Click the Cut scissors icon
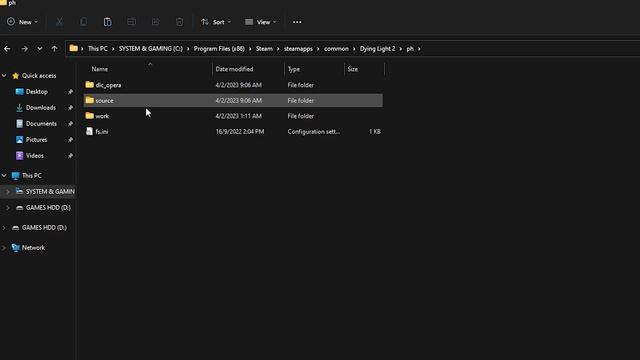 point(60,22)
